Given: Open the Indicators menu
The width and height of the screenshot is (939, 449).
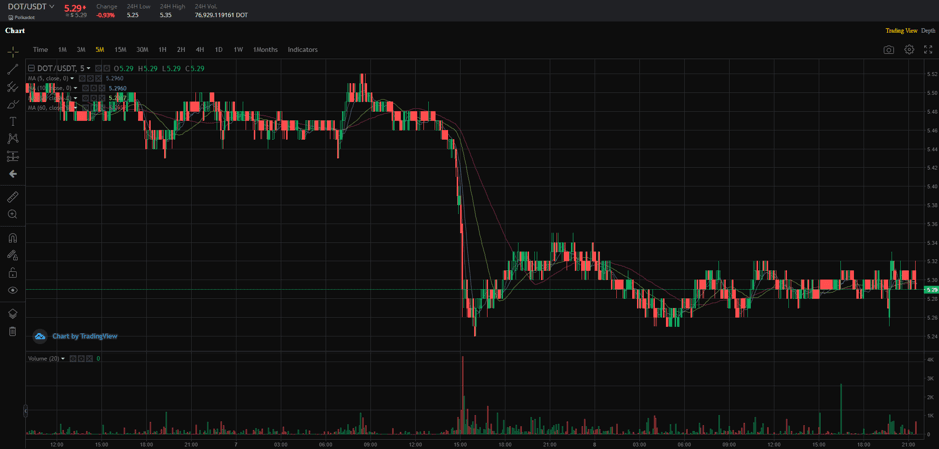Looking at the screenshot, I should (x=302, y=49).
